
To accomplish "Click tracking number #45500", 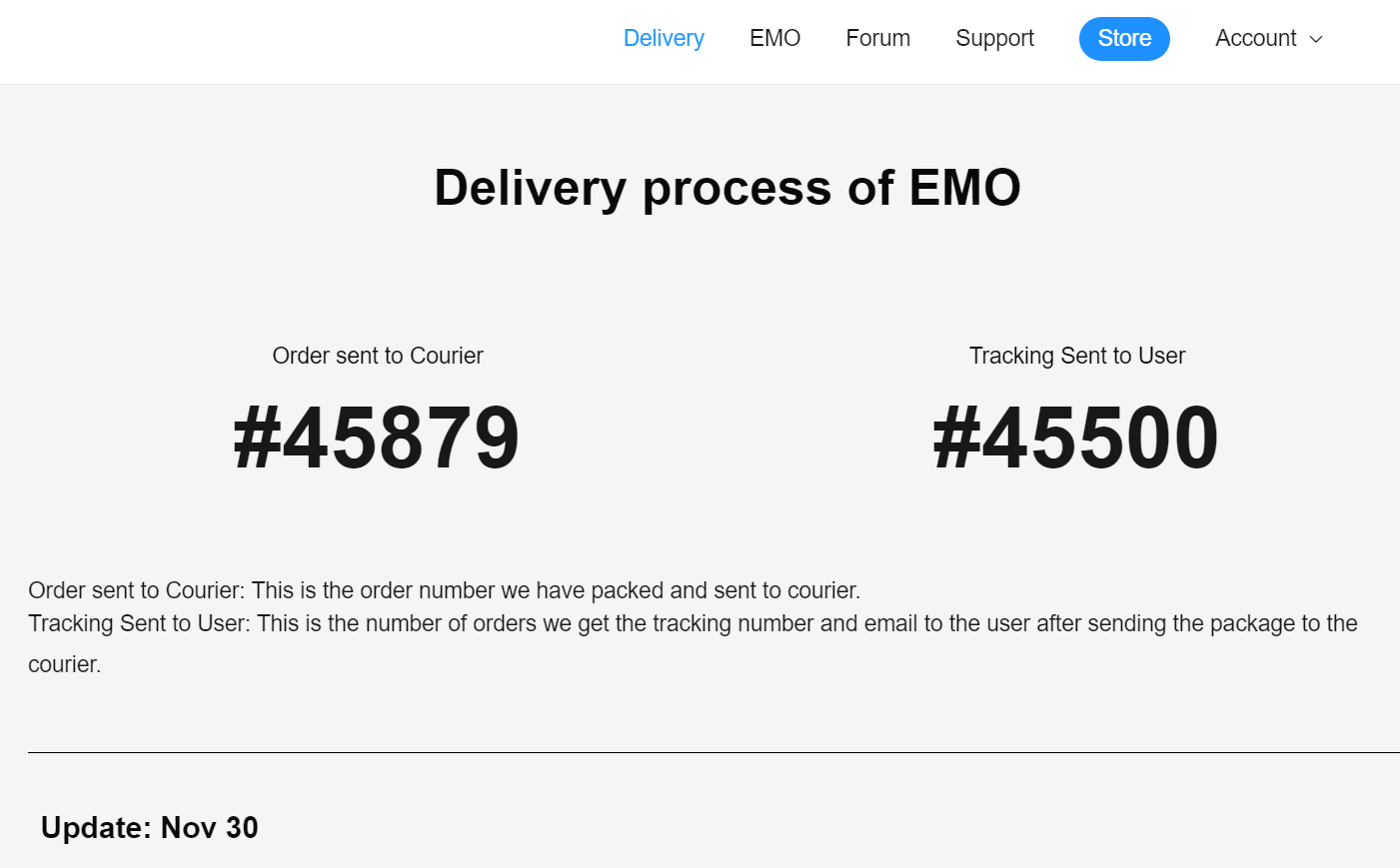I will (1076, 437).
